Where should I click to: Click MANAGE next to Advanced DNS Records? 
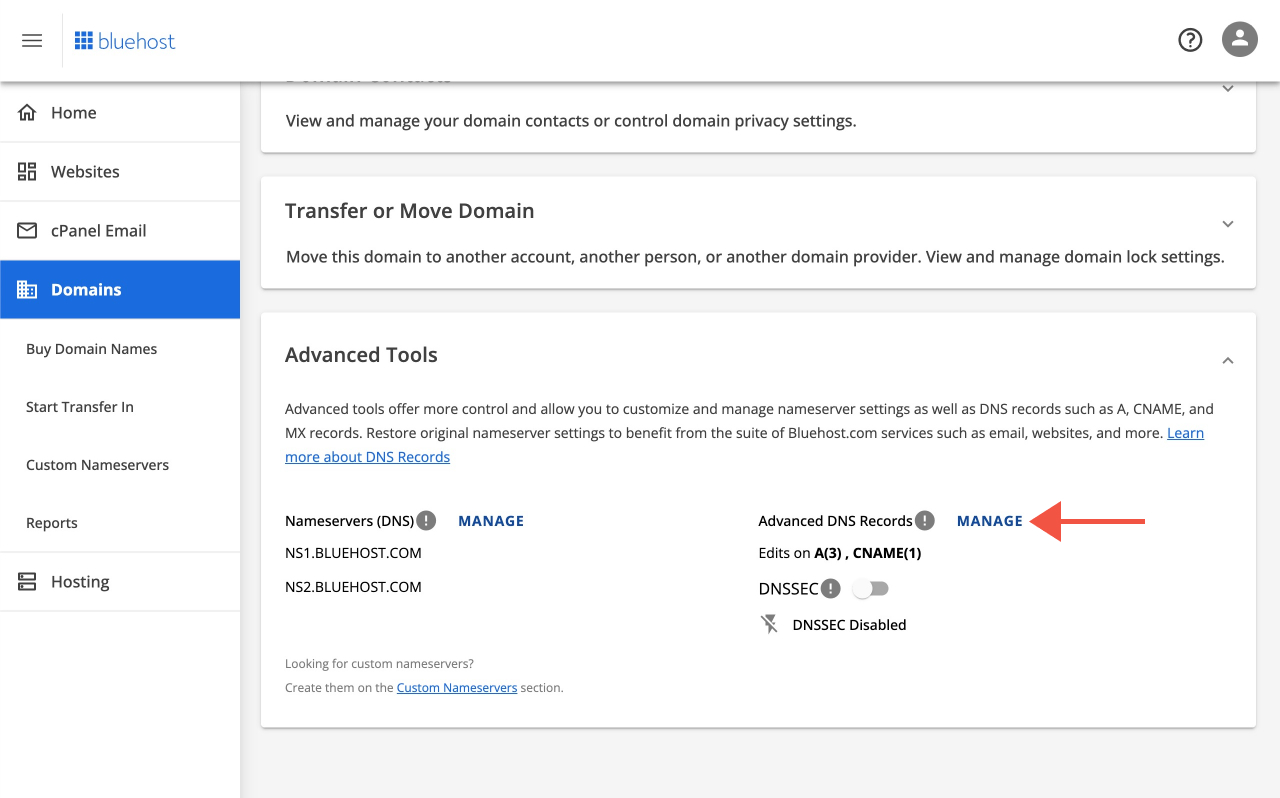[x=989, y=520]
